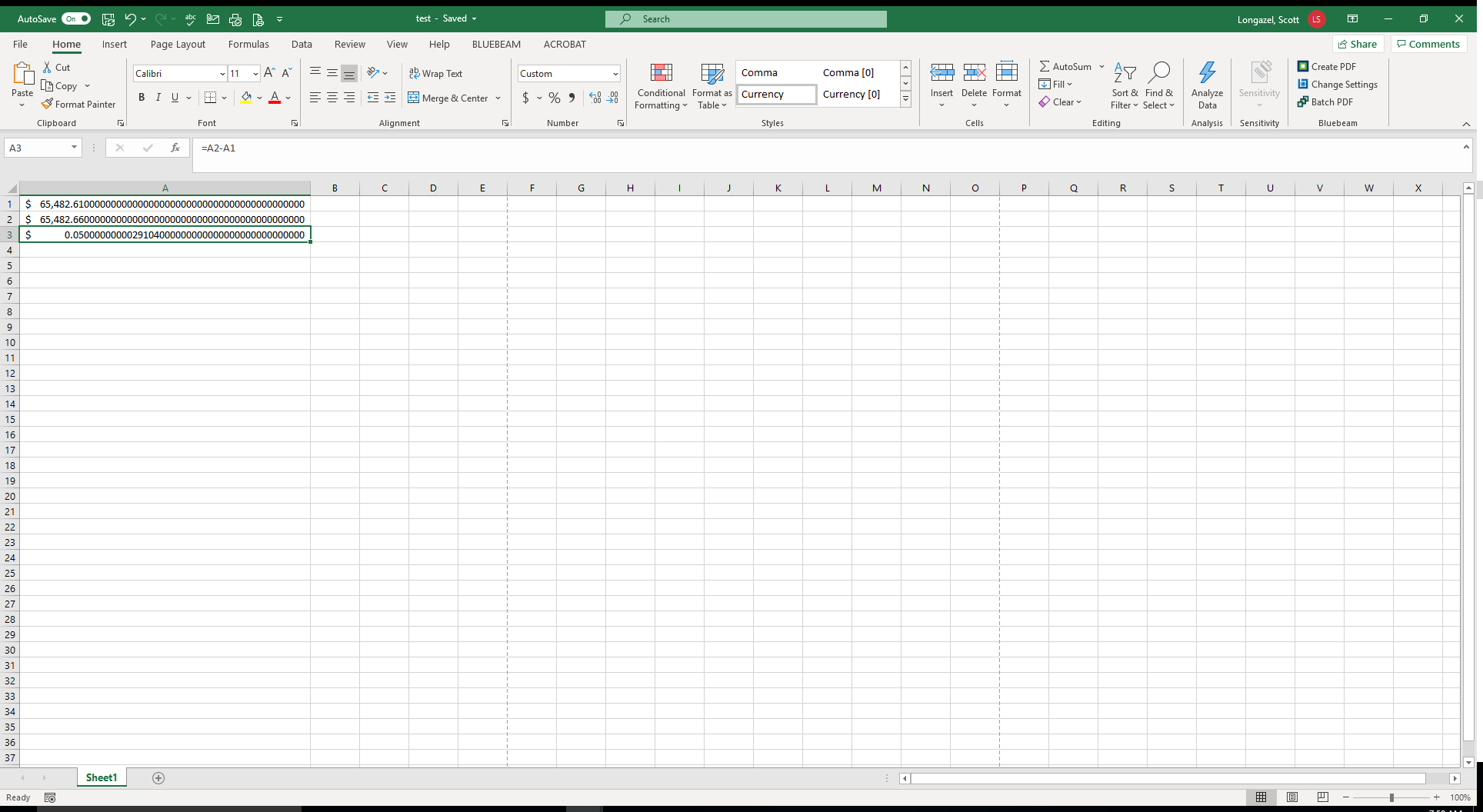Click Increase Decimal
Screen dimensions: 1483x812
pos(595,98)
